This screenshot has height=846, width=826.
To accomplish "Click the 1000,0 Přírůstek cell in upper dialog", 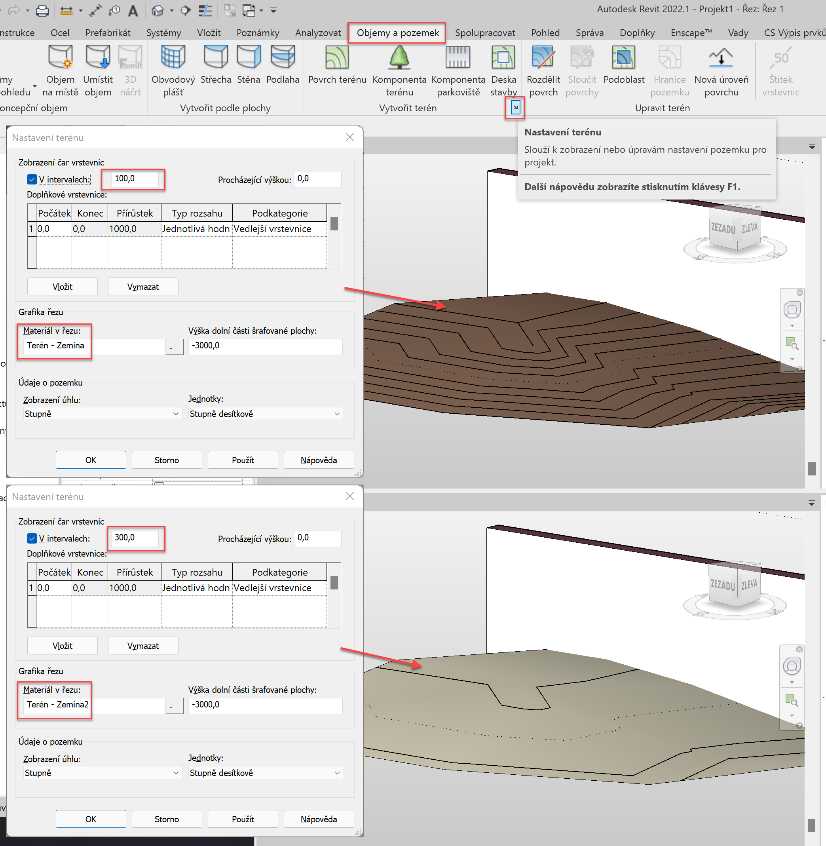I will click(134, 229).
